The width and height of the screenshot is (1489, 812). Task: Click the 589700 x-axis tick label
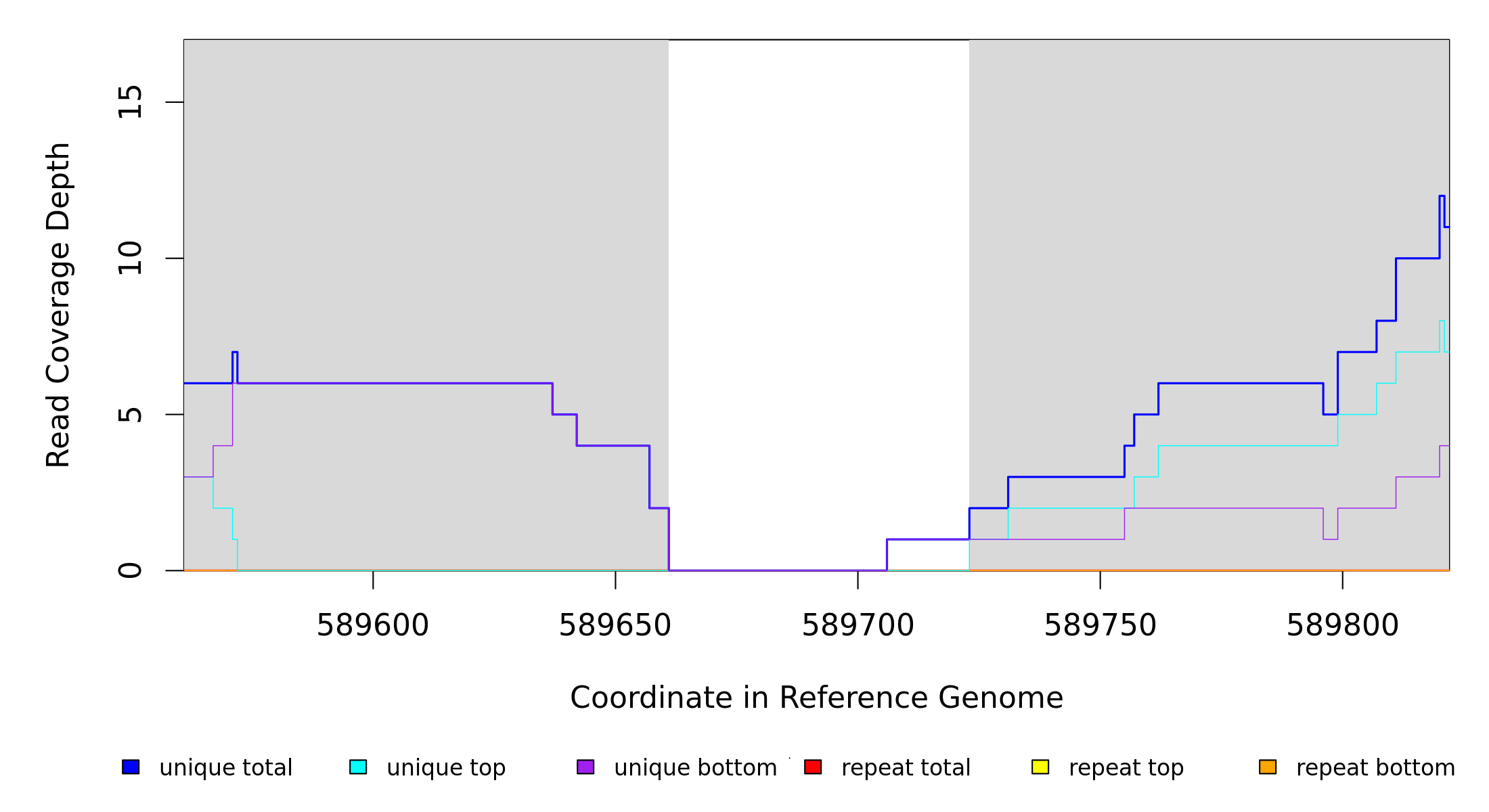pos(858,626)
